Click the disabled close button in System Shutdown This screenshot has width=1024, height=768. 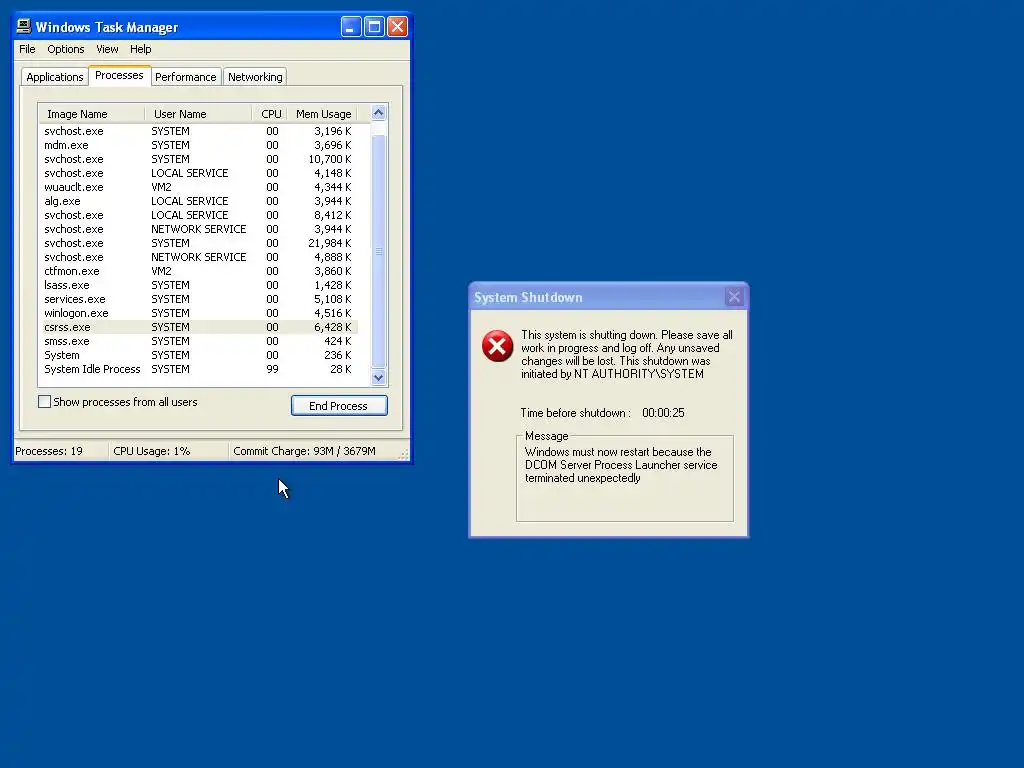pos(734,297)
